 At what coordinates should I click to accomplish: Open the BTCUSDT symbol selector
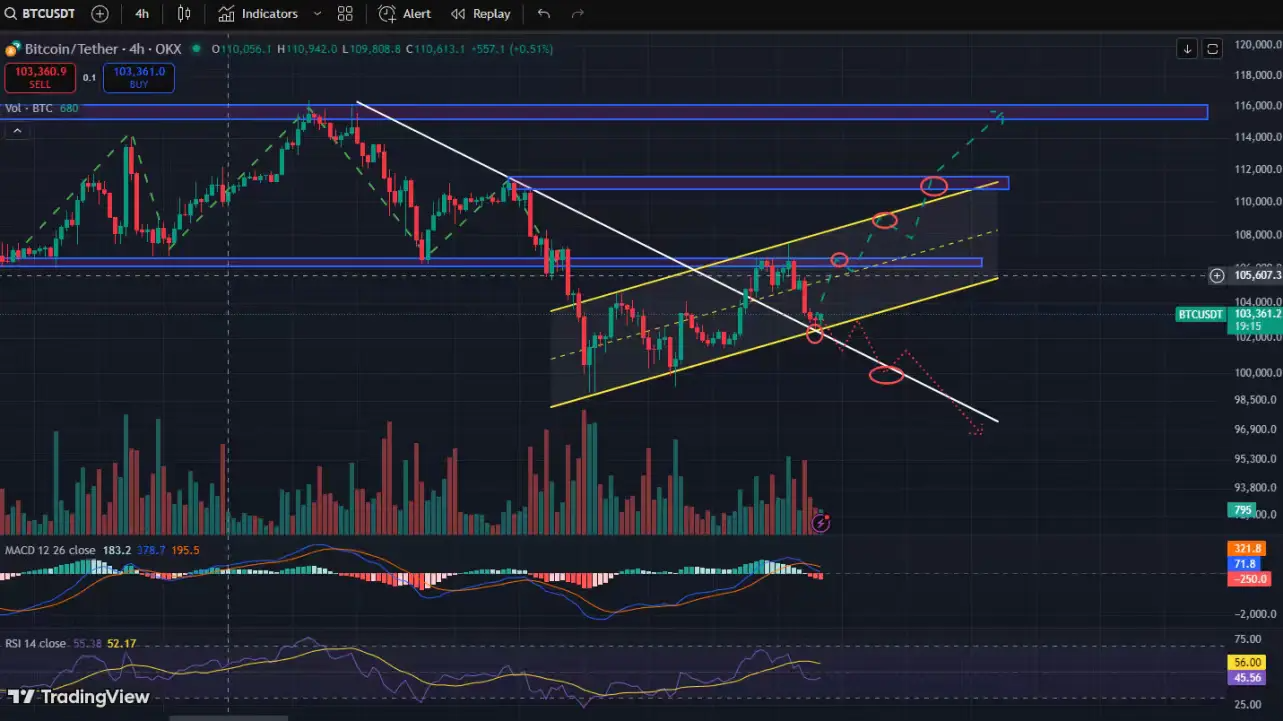point(50,14)
